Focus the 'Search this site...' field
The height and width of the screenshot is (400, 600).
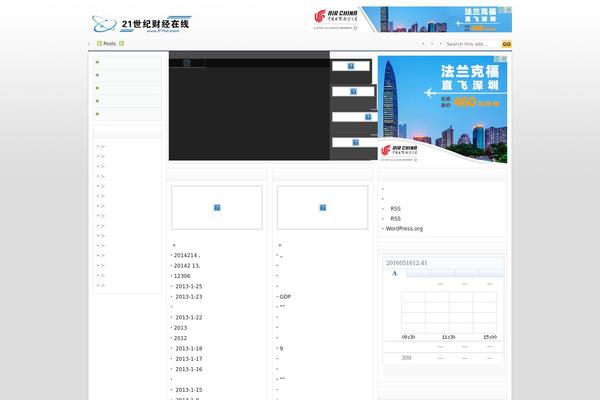coord(472,44)
